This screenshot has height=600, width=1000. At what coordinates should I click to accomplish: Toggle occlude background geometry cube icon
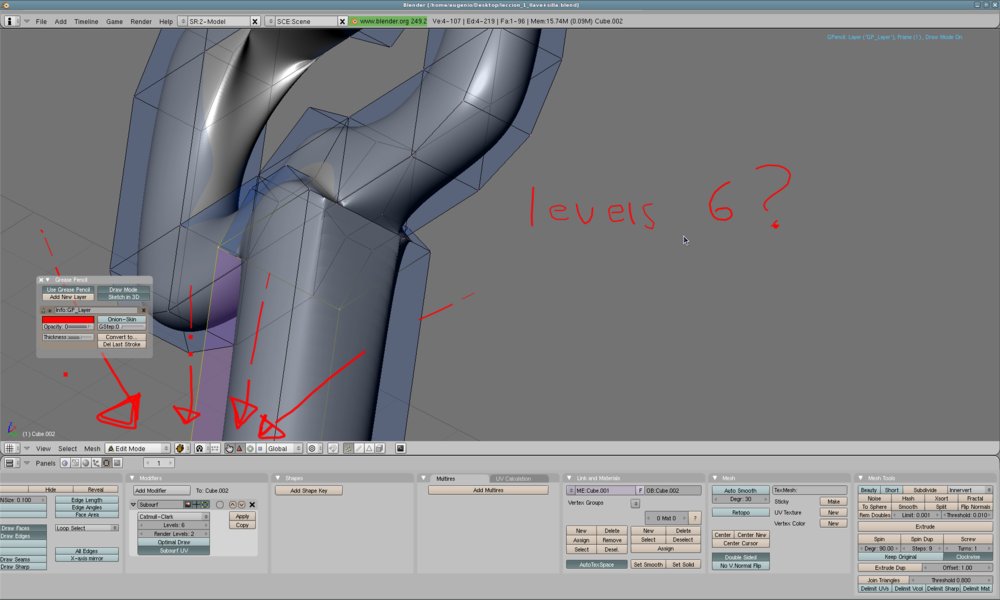(x=379, y=448)
